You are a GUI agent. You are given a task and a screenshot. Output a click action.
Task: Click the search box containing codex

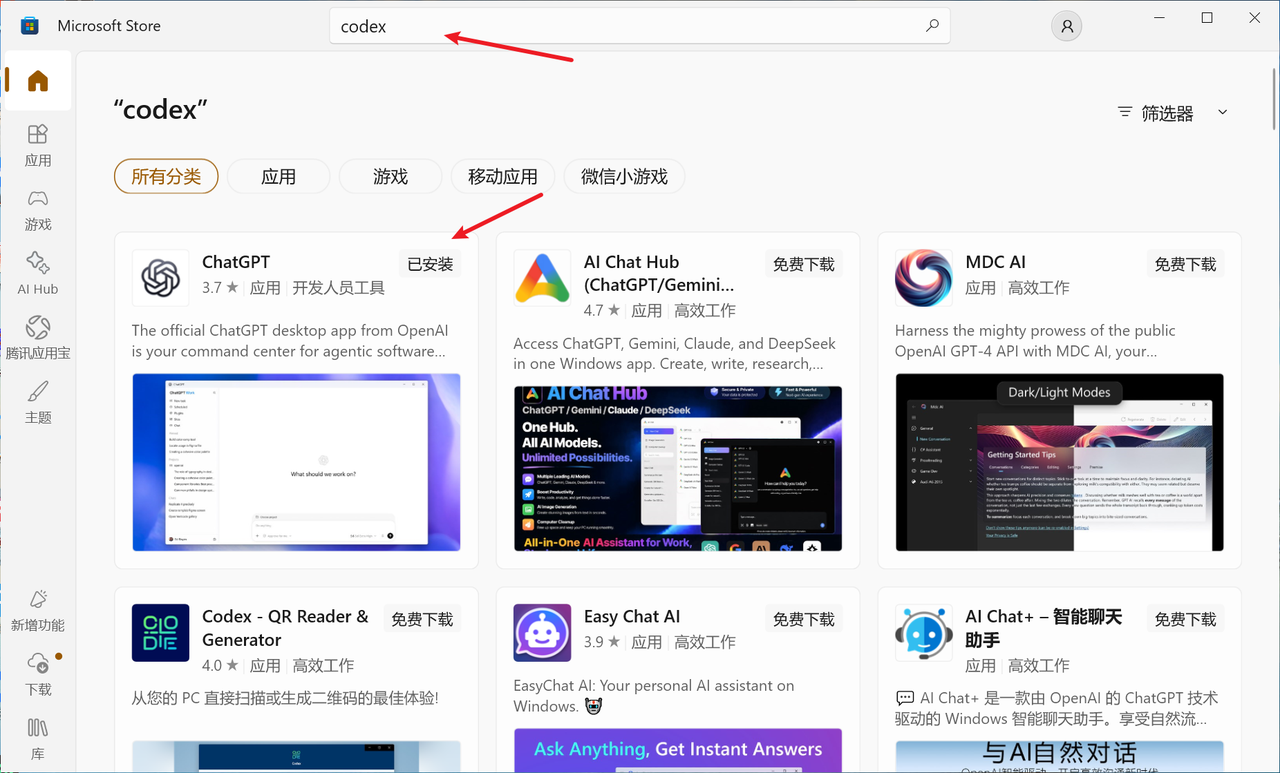(640, 26)
